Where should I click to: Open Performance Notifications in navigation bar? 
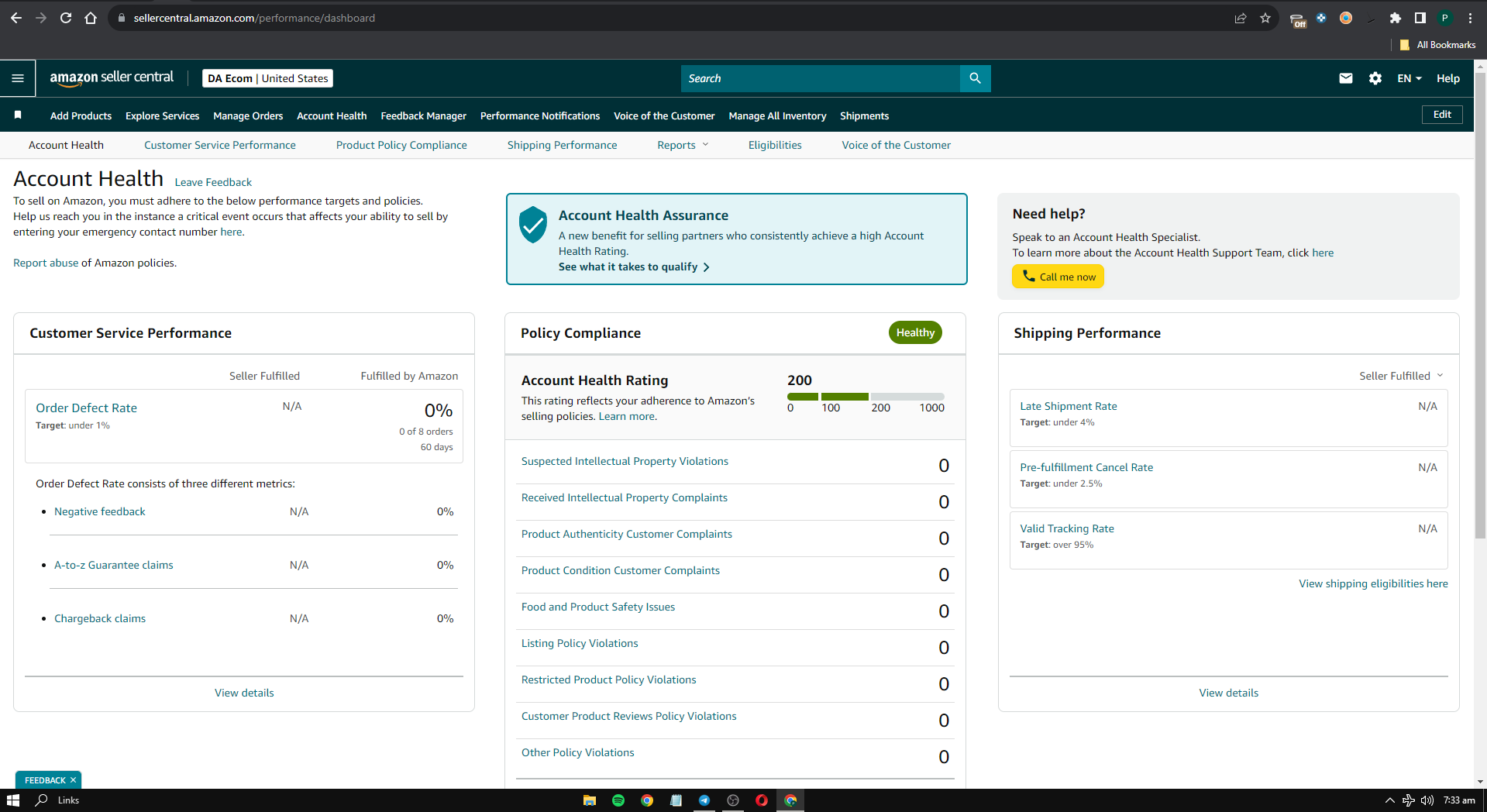click(x=540, y=115)
